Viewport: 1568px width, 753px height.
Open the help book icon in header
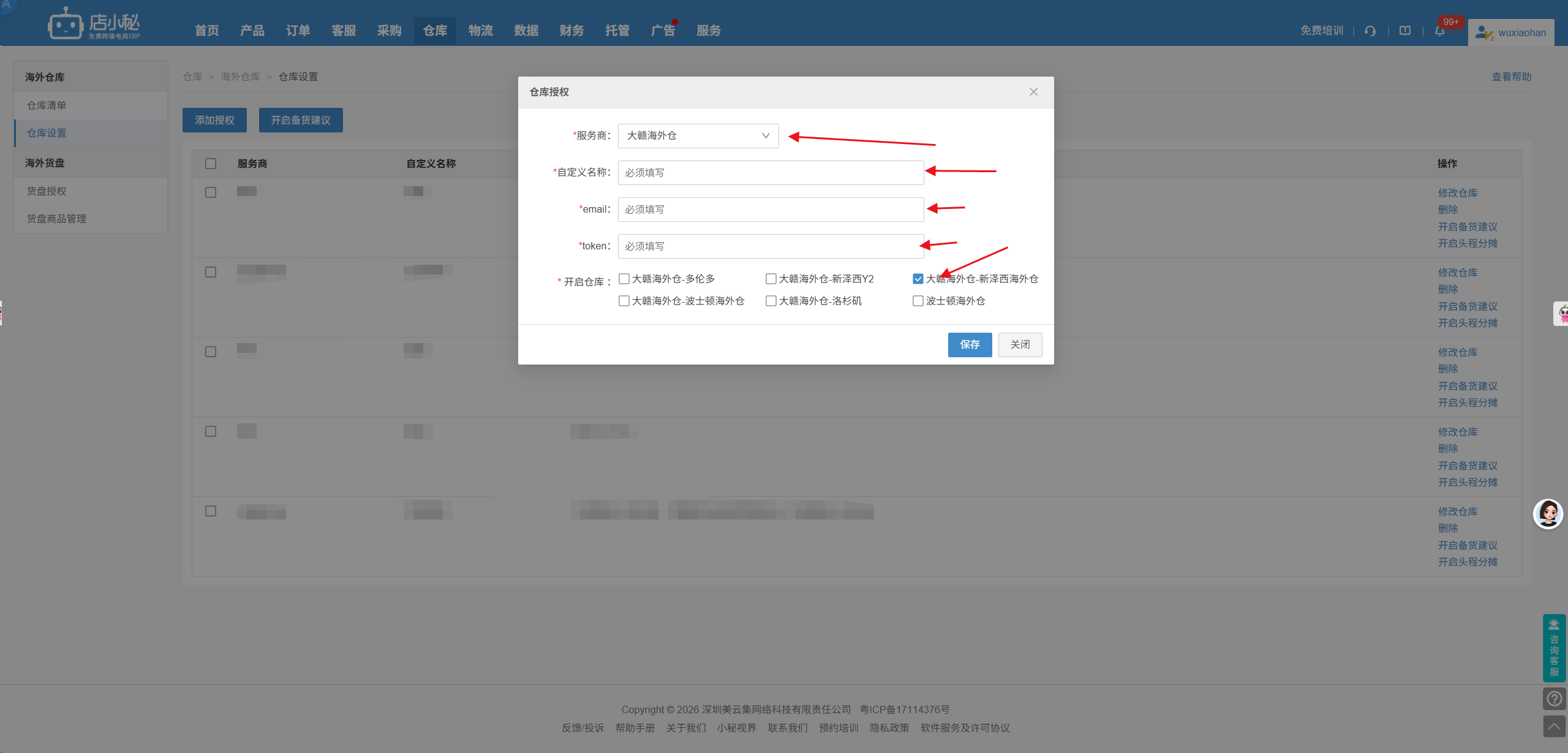[1405, 31]
